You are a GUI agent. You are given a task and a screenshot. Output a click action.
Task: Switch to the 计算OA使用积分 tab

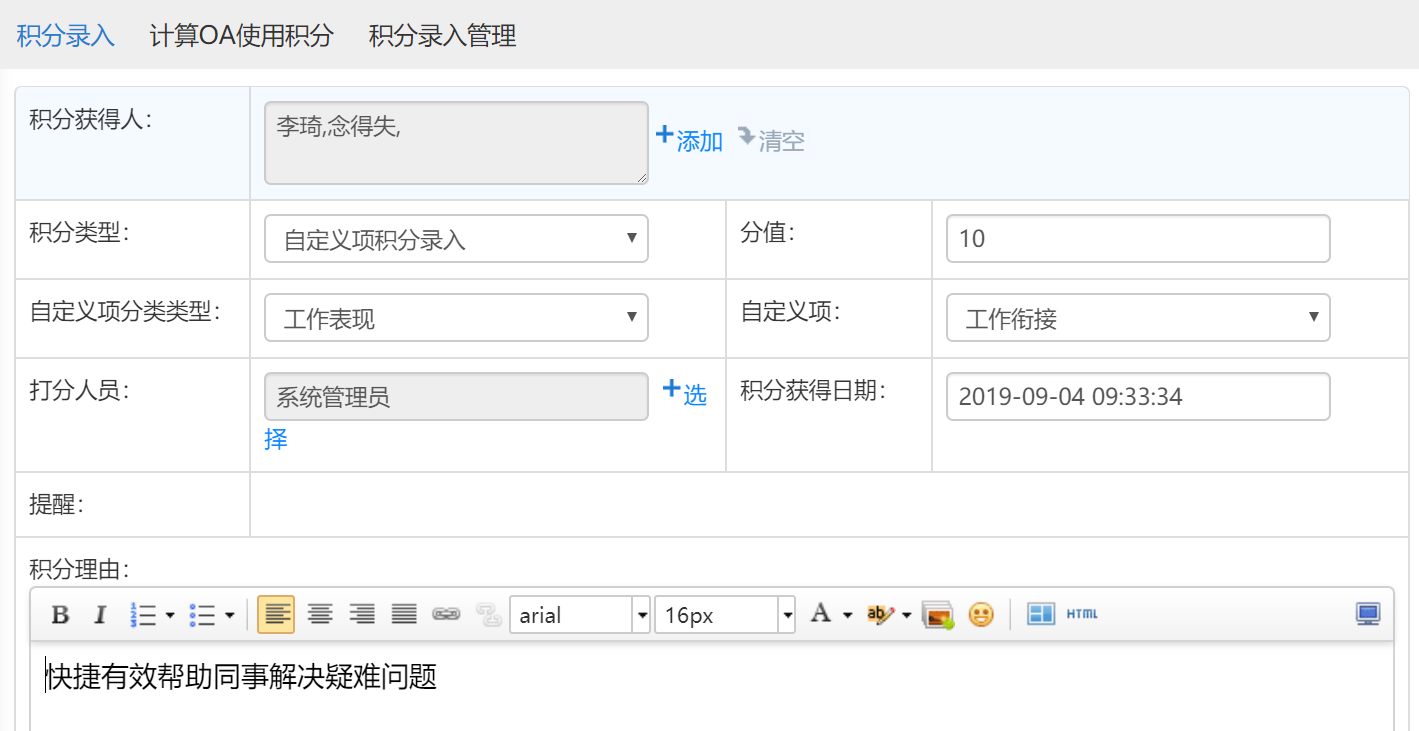241,36
